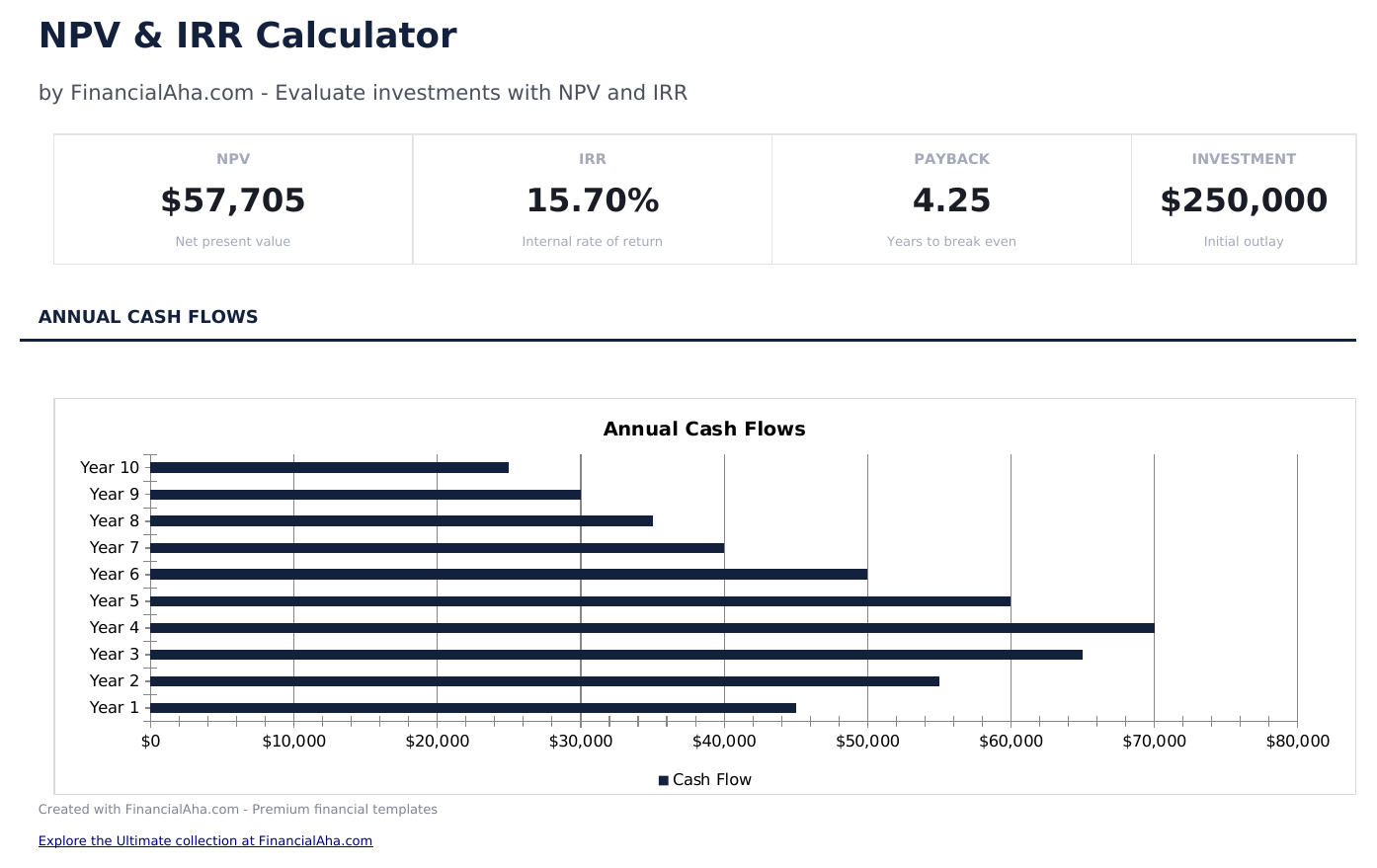Screen dimensions: 1377x868
Task: Click the IRR value 15.70%
Action: pos(592,200)
